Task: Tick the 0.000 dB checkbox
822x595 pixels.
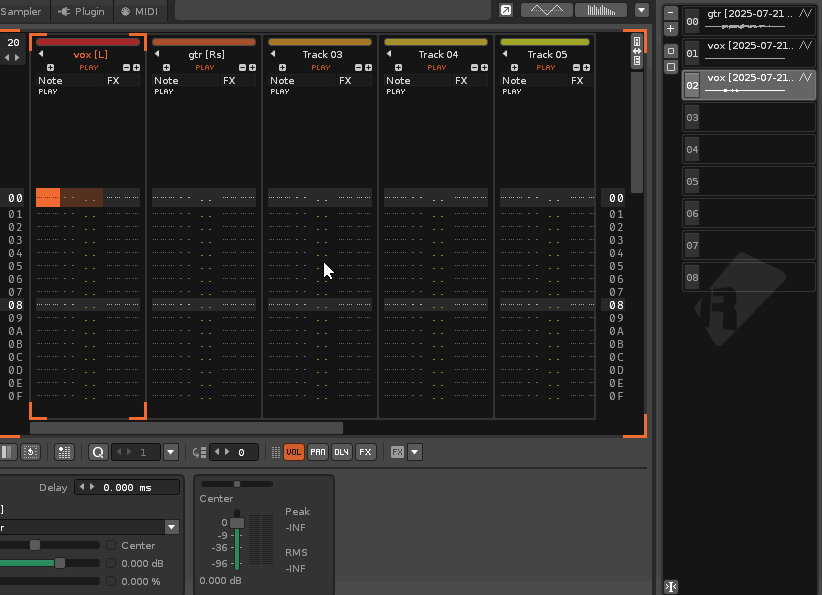Action: tap(111, 564)
